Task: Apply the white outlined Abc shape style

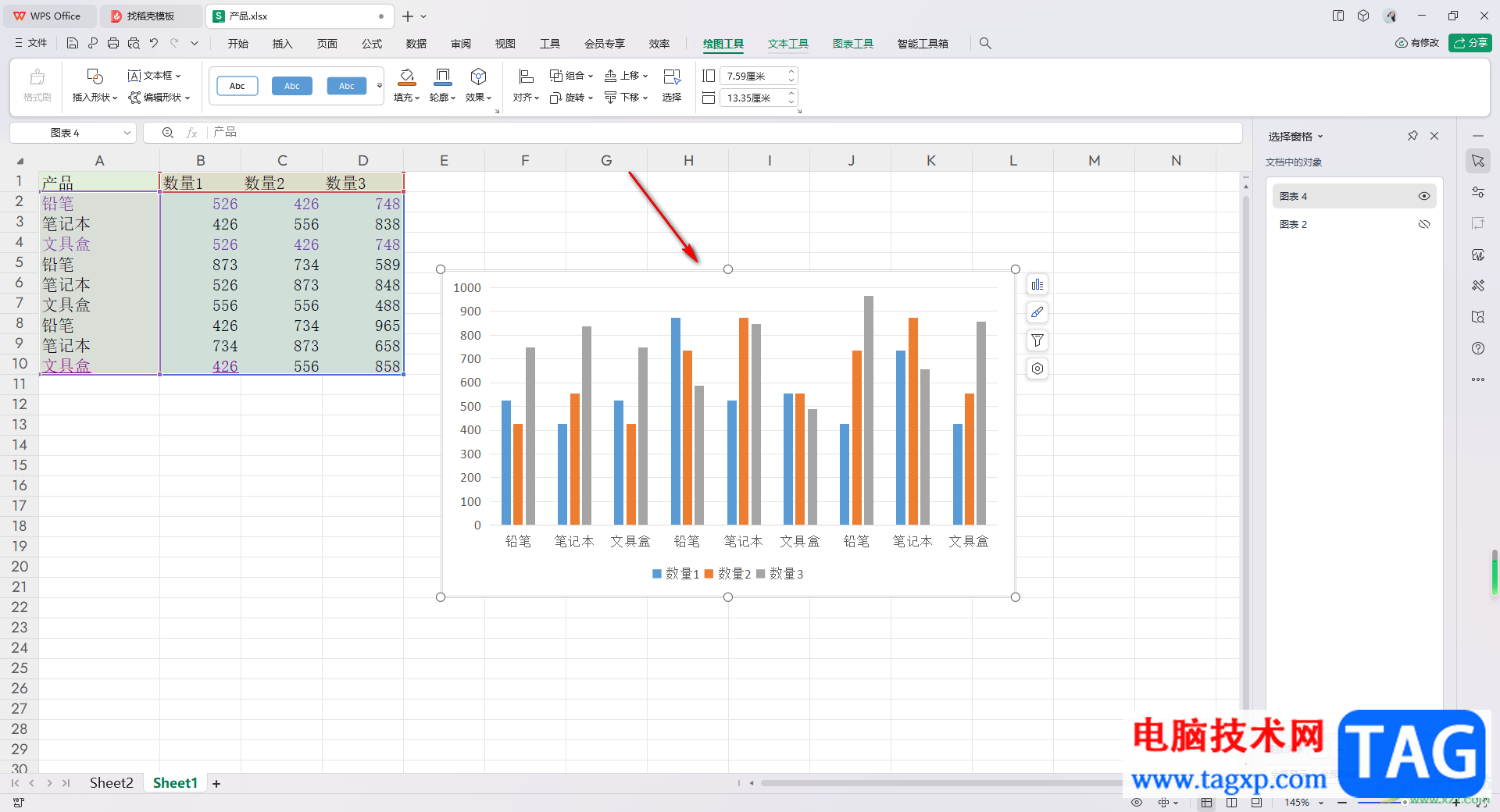Action: click(x=237, y=86)
